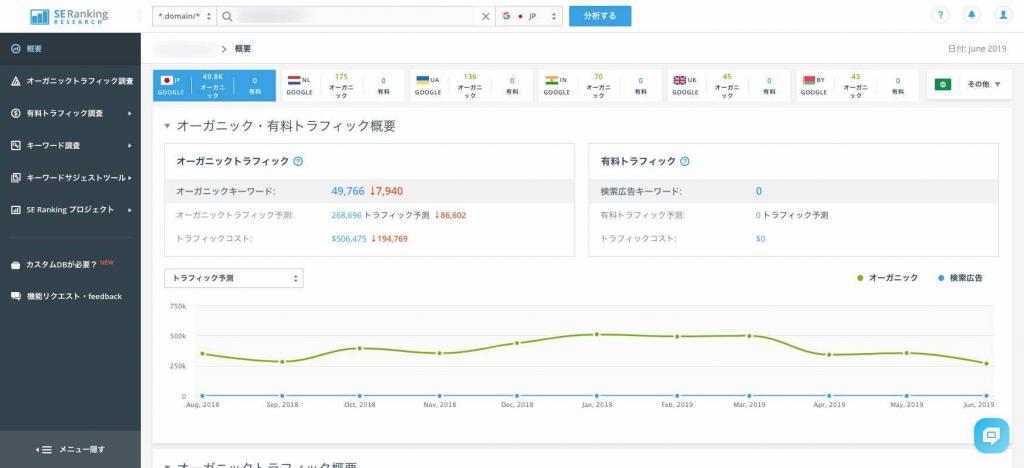This screenshot has height=468, width=1024.
Task: Click the Jan, 2019 organic data point
Action: pyautogui.click(x=596, y=334)
